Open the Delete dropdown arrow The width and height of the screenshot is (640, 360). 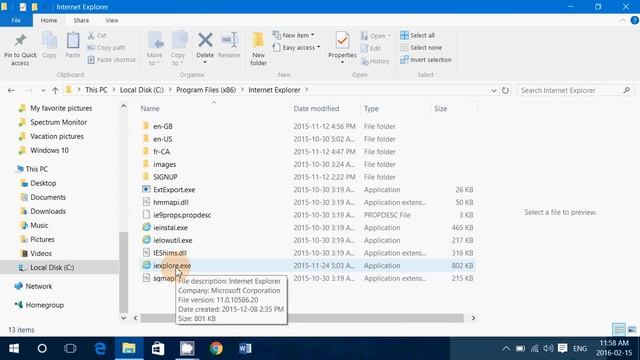point(205,62)
